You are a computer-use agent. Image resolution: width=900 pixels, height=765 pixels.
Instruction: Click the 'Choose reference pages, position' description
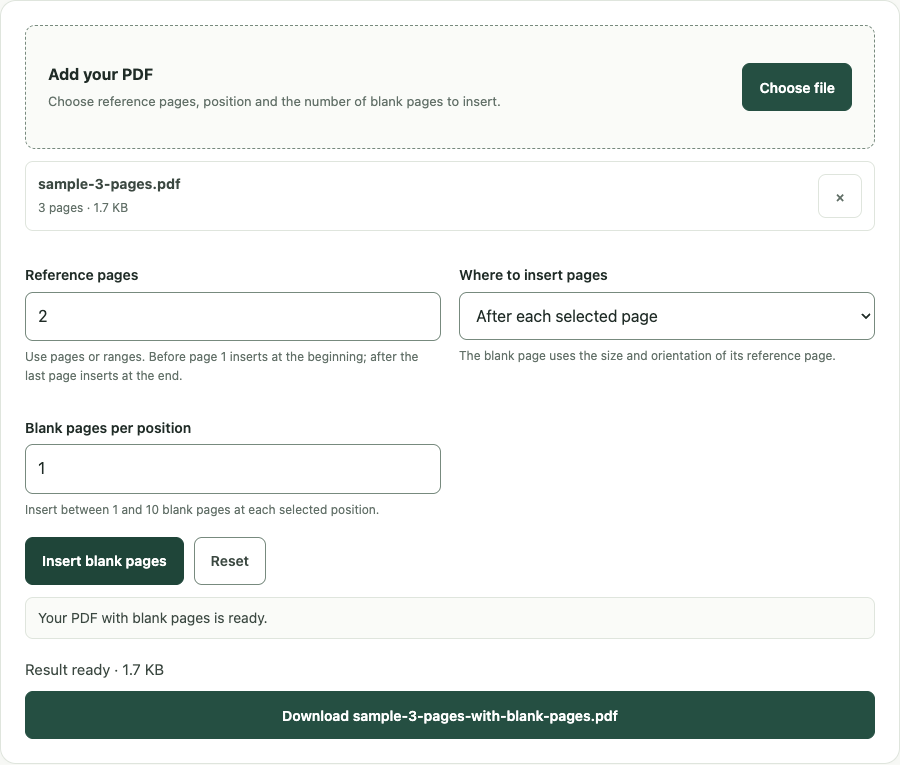274,102
